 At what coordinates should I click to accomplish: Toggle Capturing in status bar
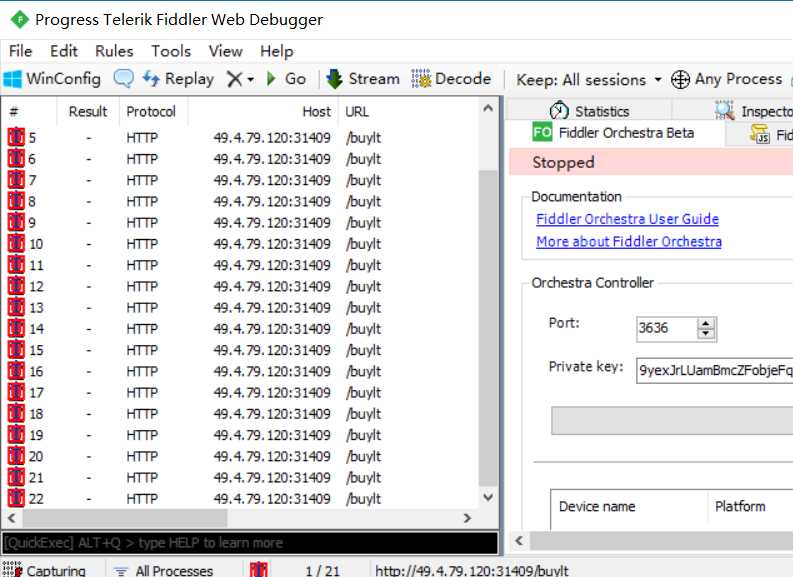pyautogui.click(x=45, y=570)
